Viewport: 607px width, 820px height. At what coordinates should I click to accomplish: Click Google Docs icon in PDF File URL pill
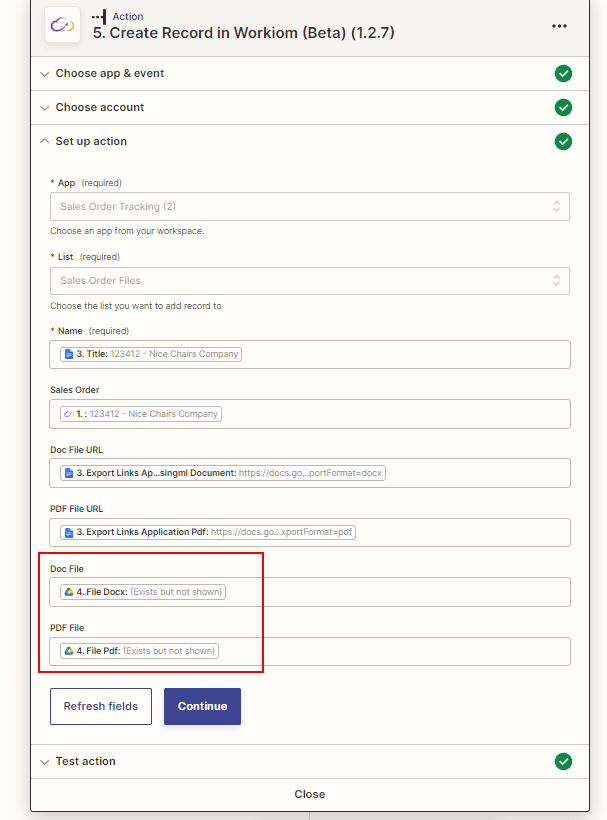coord(68,532)
